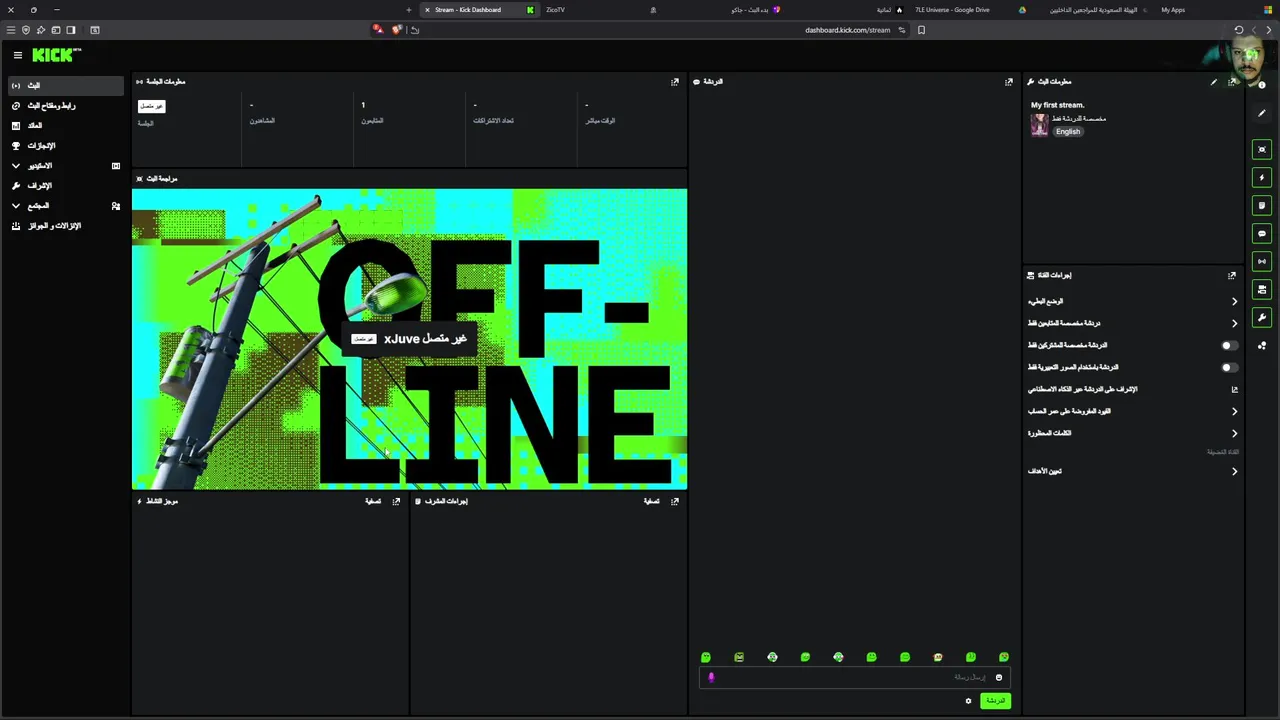Expand slow mode (الوضع البطيء) row
1280x720 pixels.
tap(1133, 301)
